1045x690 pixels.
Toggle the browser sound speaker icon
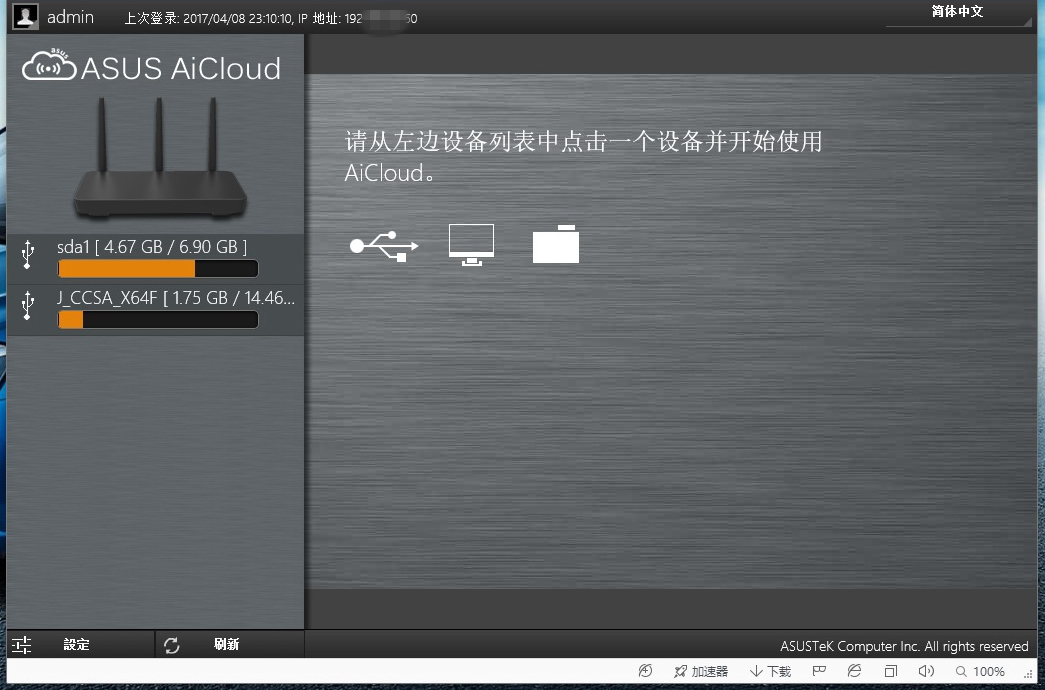click(926, 671)
